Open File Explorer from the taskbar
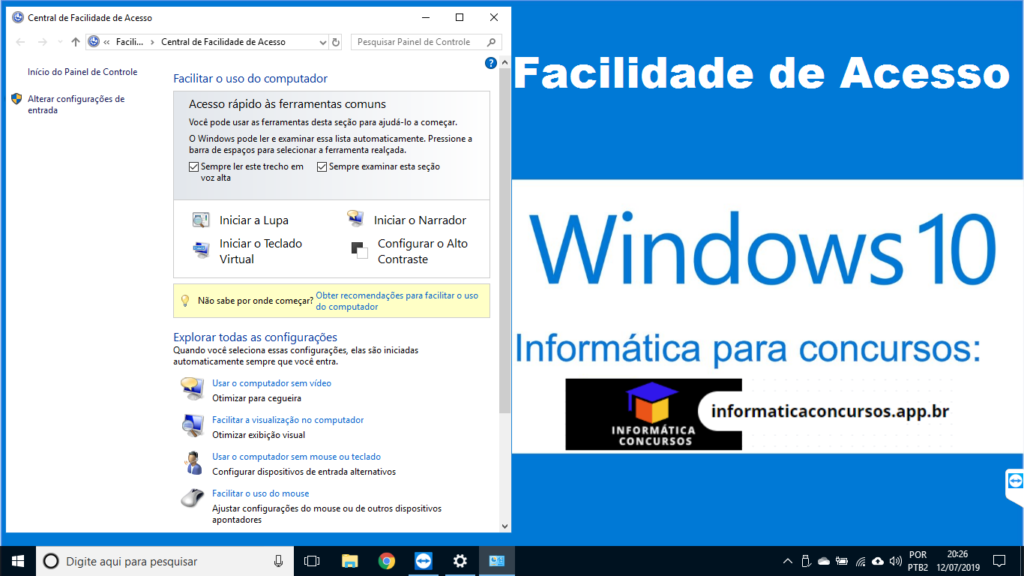The image size is (1024, 576). click(x=349, y=561)
